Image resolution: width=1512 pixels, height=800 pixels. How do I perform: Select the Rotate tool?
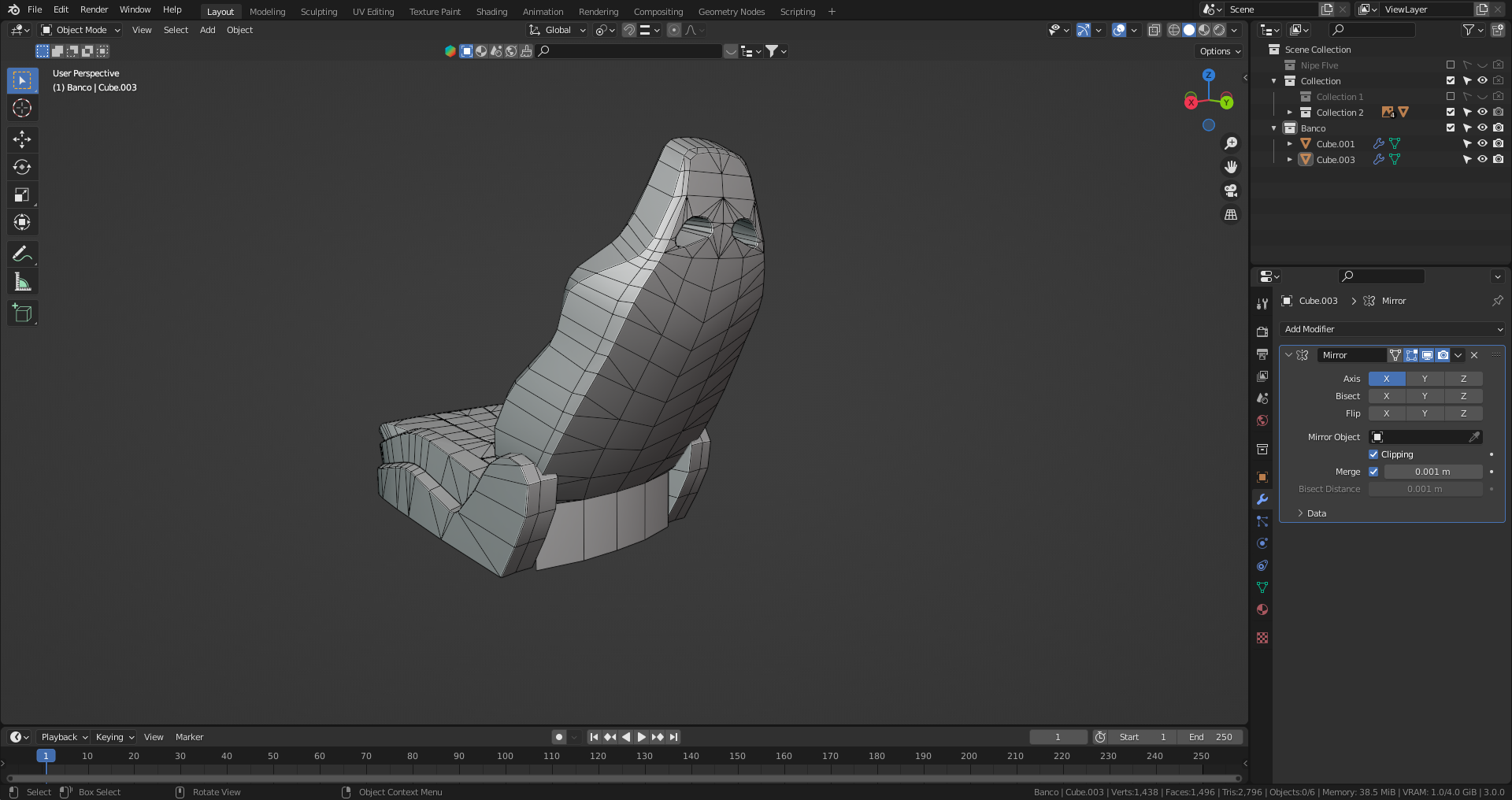(x=22, y=167)
